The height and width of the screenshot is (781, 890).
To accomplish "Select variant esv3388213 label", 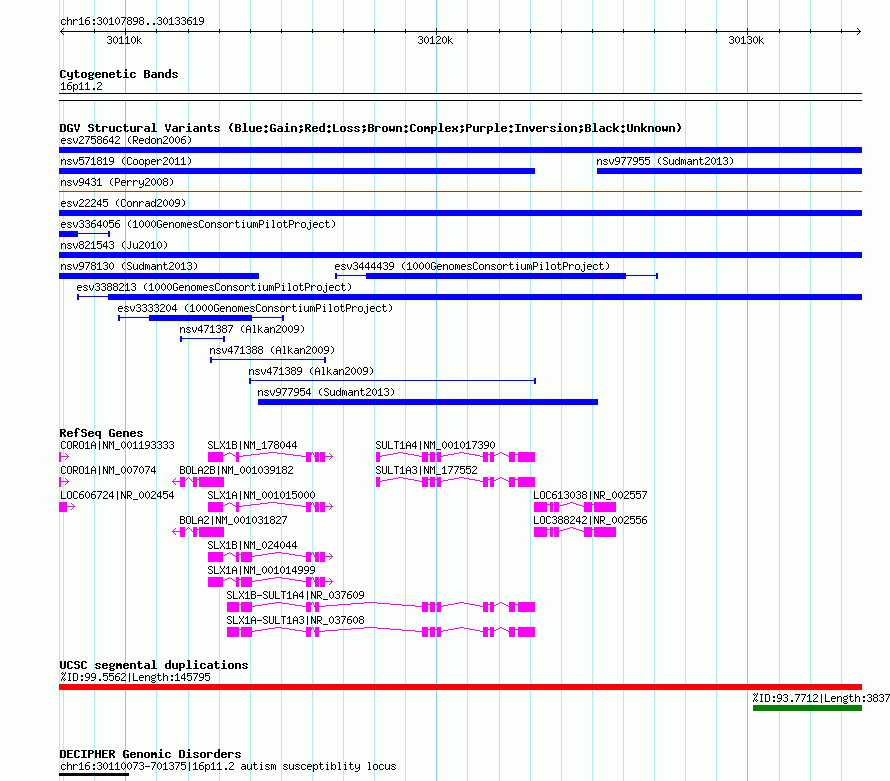I will 214,287.
